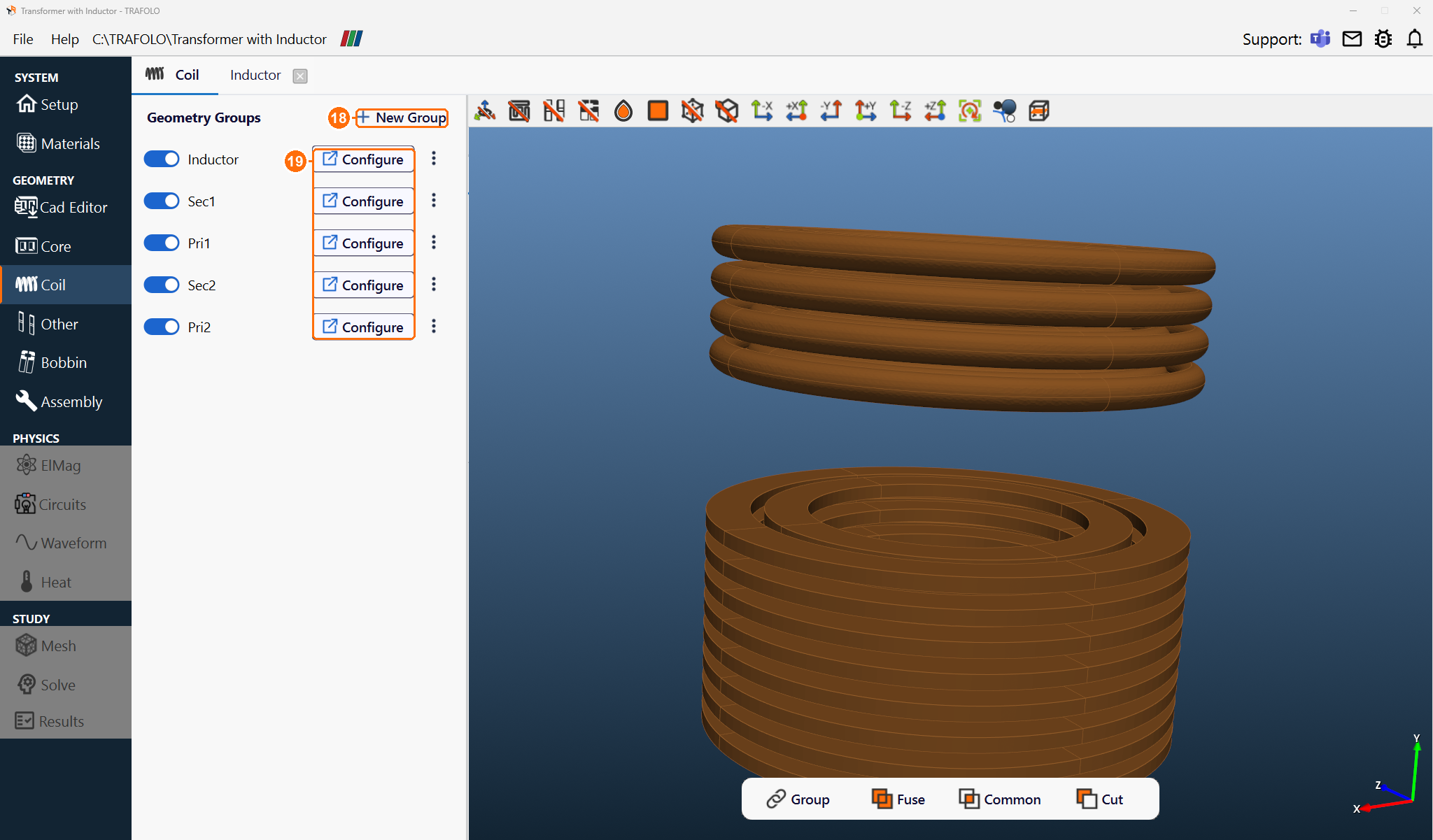The image size is (1433, 840).
Task: Toggle the axes visibility icon in viewport toolbar
Action: pyautogui.click(x=485, y=111)
